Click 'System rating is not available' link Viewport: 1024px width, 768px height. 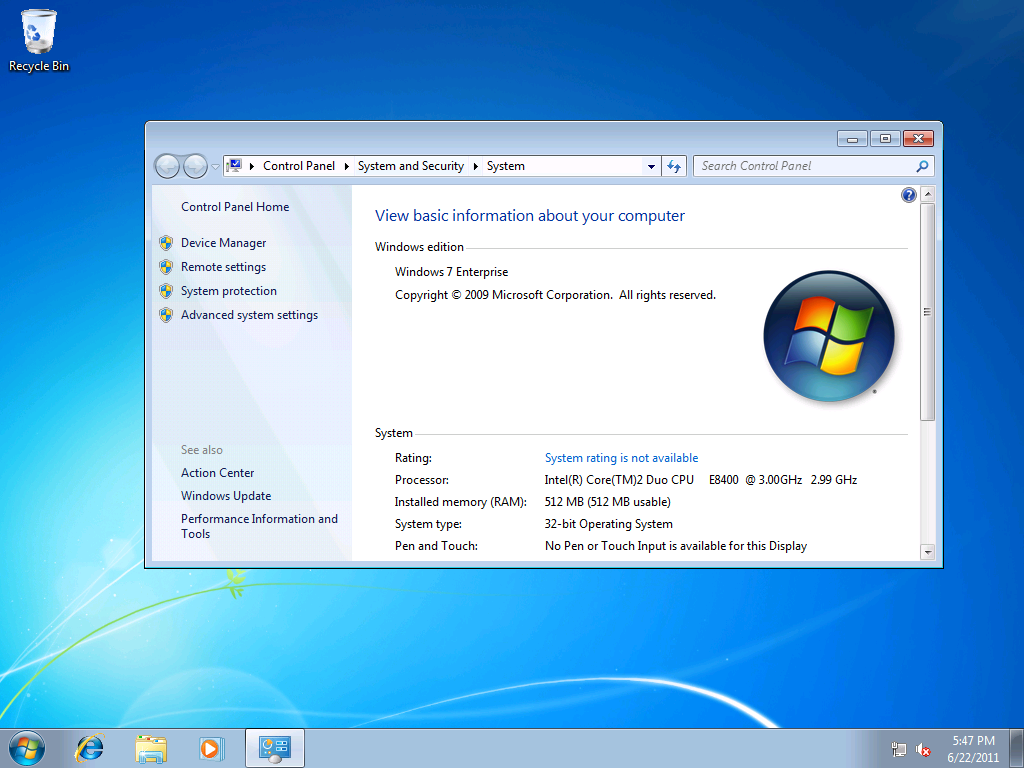point(621,458)
